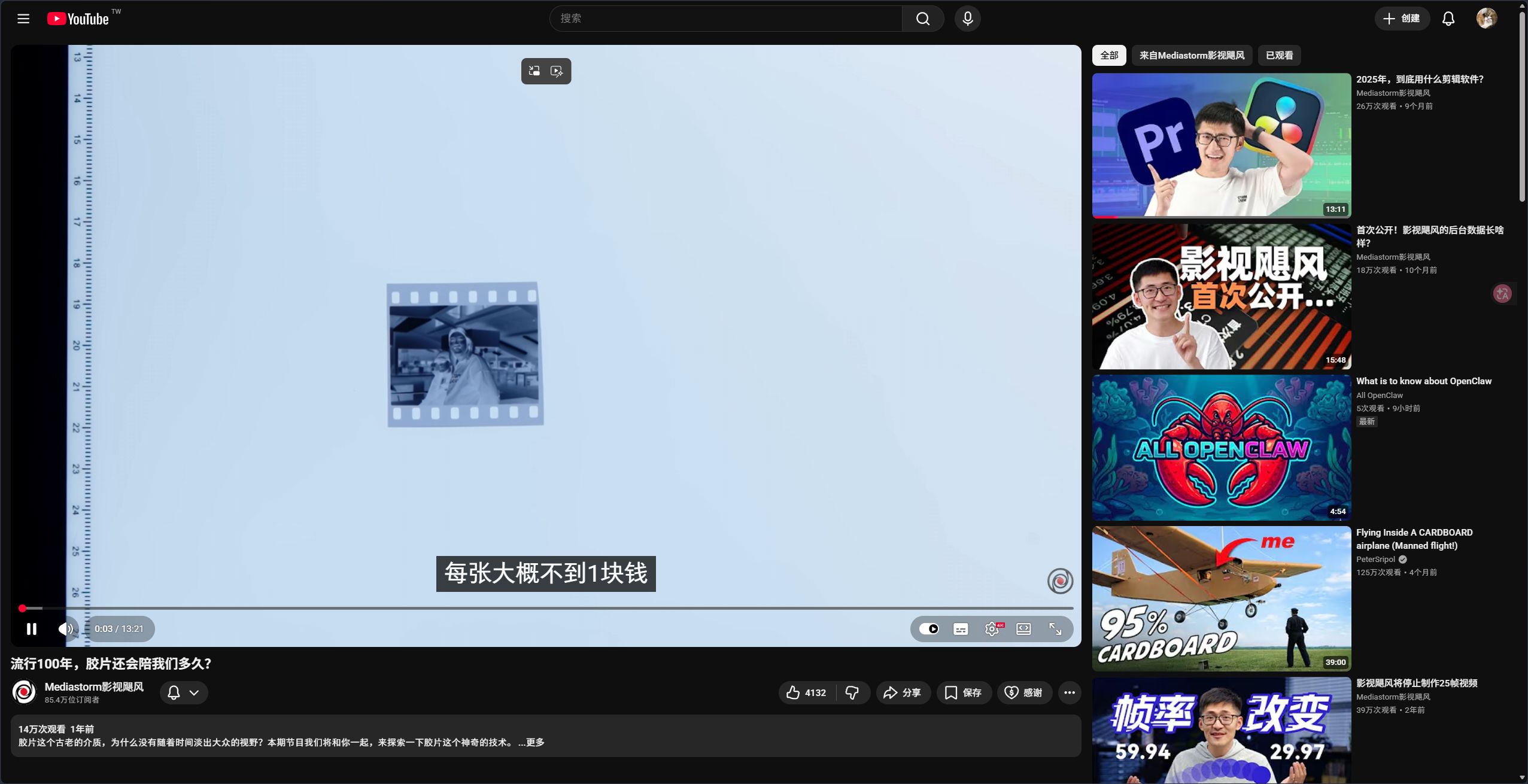This screenshot has width=1528, height=784.
Task: Enter fullscreen mode
Action: (x=1055, y=629)
